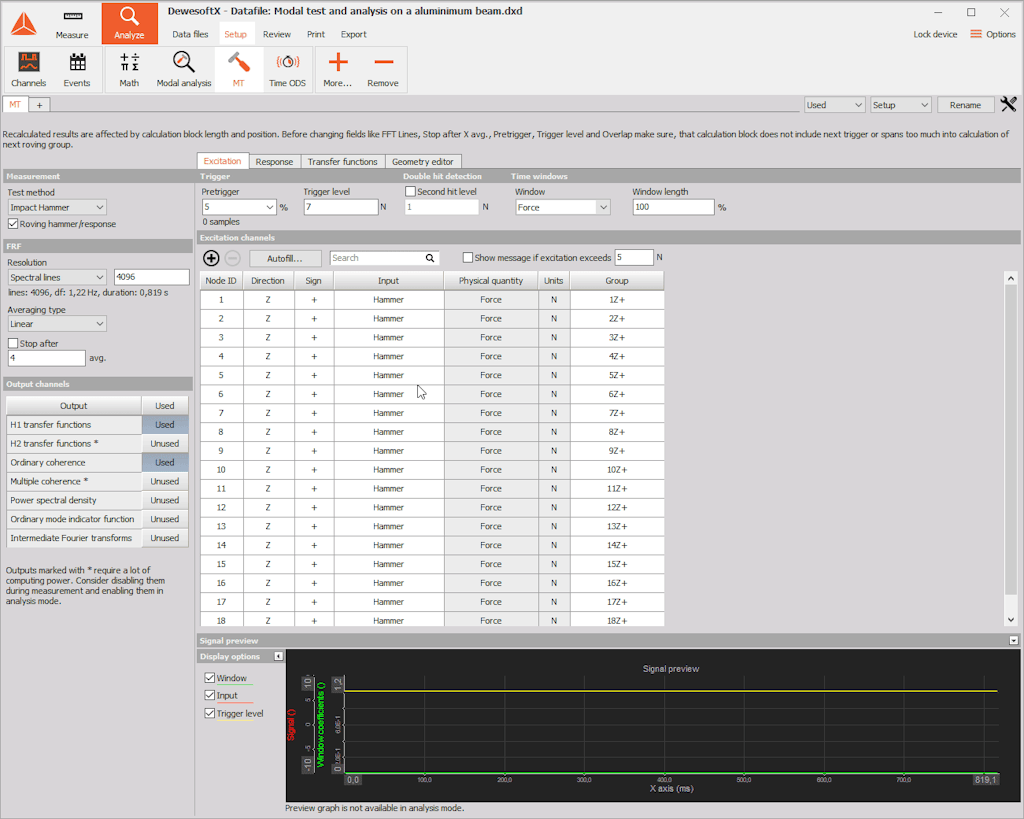
Task: Add a new excitation channel with plus icon
Action: tap(211, 258)
